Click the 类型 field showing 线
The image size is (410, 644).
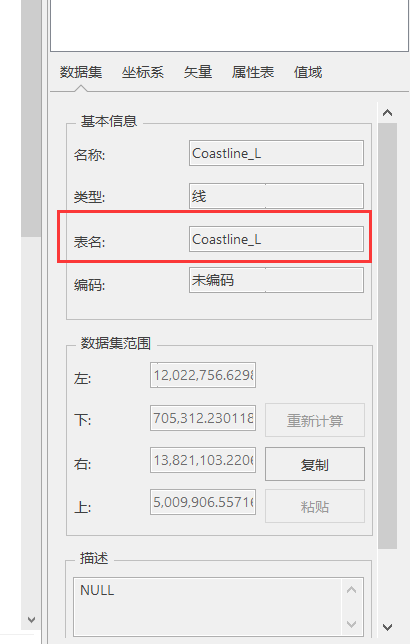[x=276, y=196]
